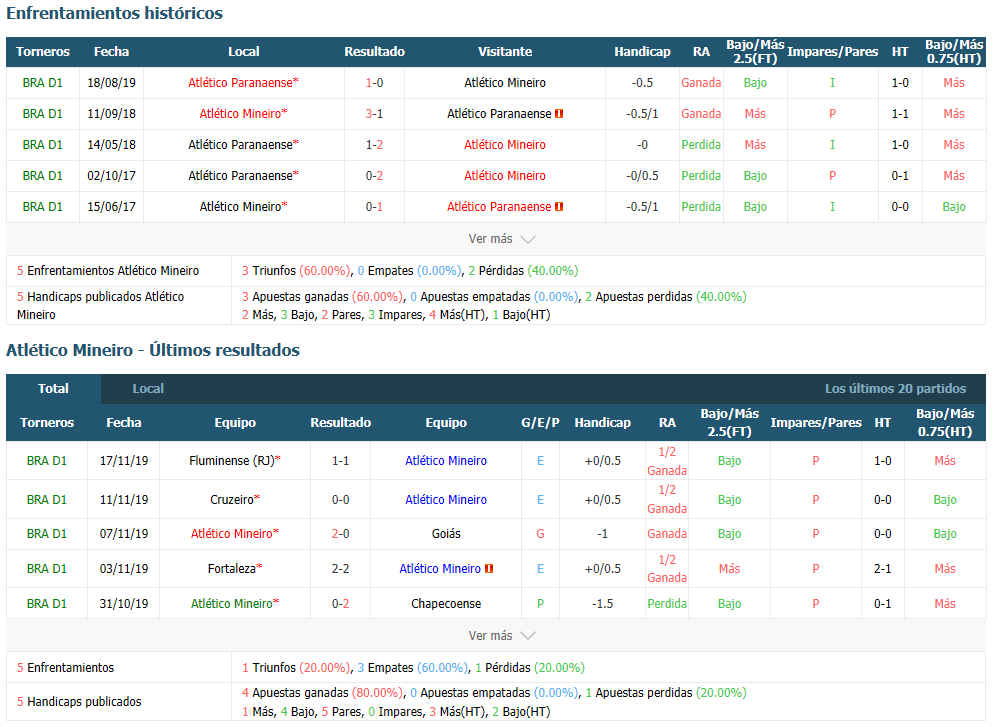Viewport: 994px width, 727px height.
Task: Open Atlético Mineiro visitor team on 18/08/19
Action: point(505,82)
